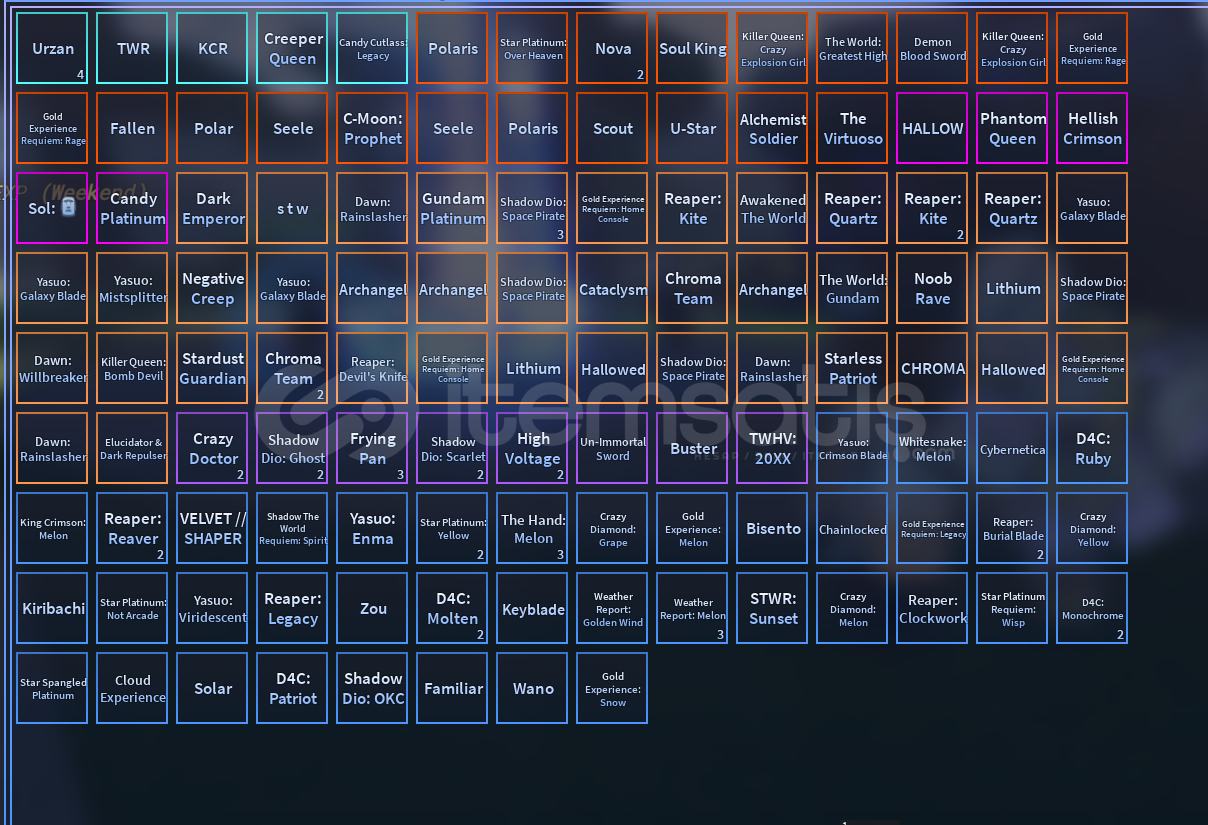This screenshot has width=1208, height=825.
Task: Click the CHROMA item slot
Action: [932, 368]
